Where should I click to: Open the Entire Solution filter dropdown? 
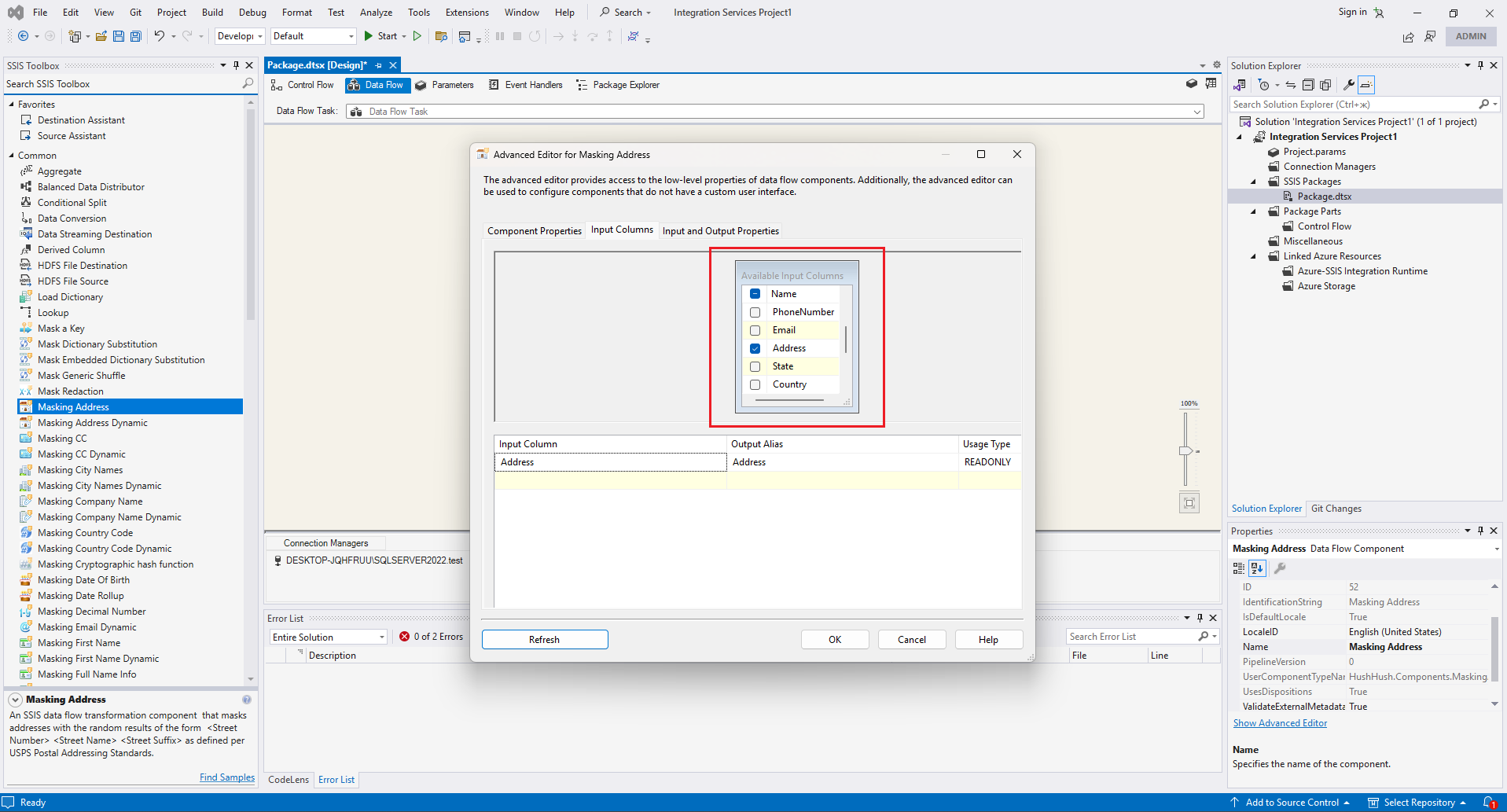point(328,637)
